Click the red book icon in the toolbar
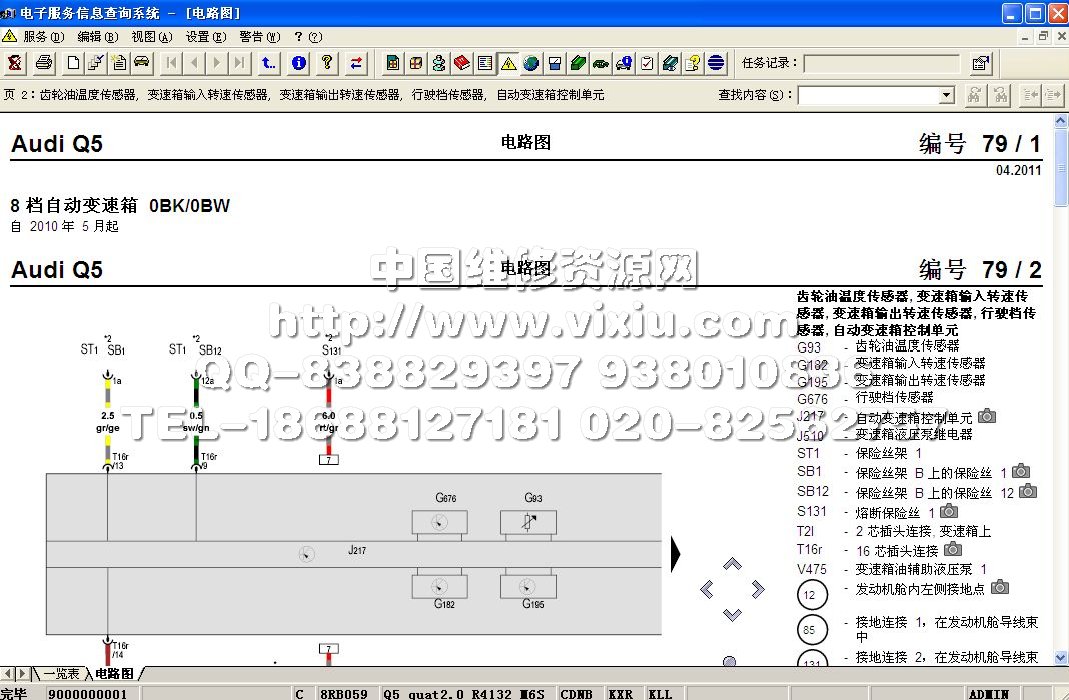 pos(461,63)
